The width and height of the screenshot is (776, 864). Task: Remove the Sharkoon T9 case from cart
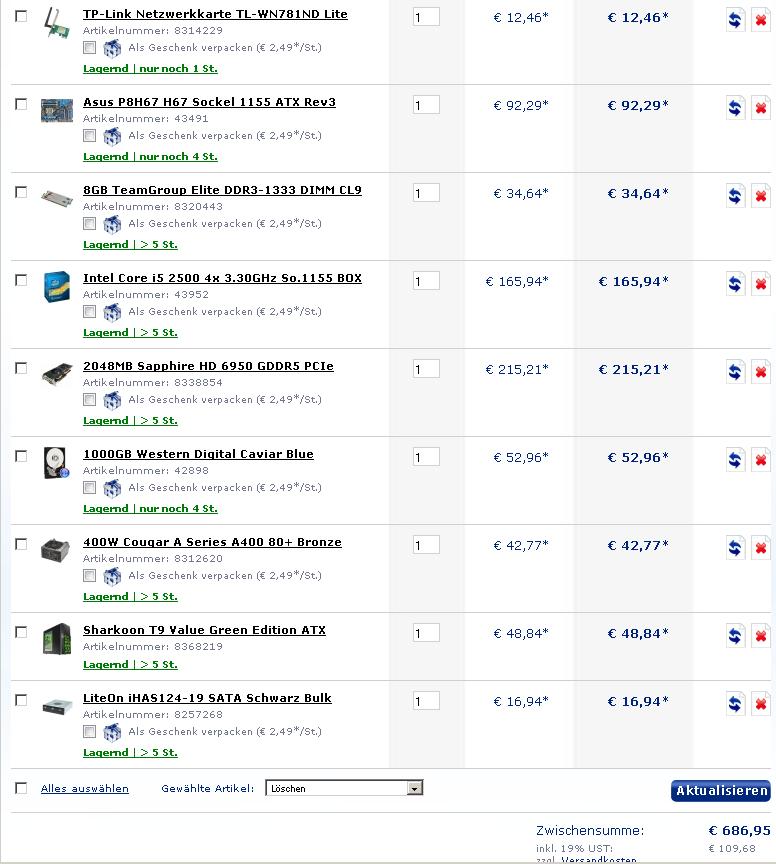coord(761,636)
